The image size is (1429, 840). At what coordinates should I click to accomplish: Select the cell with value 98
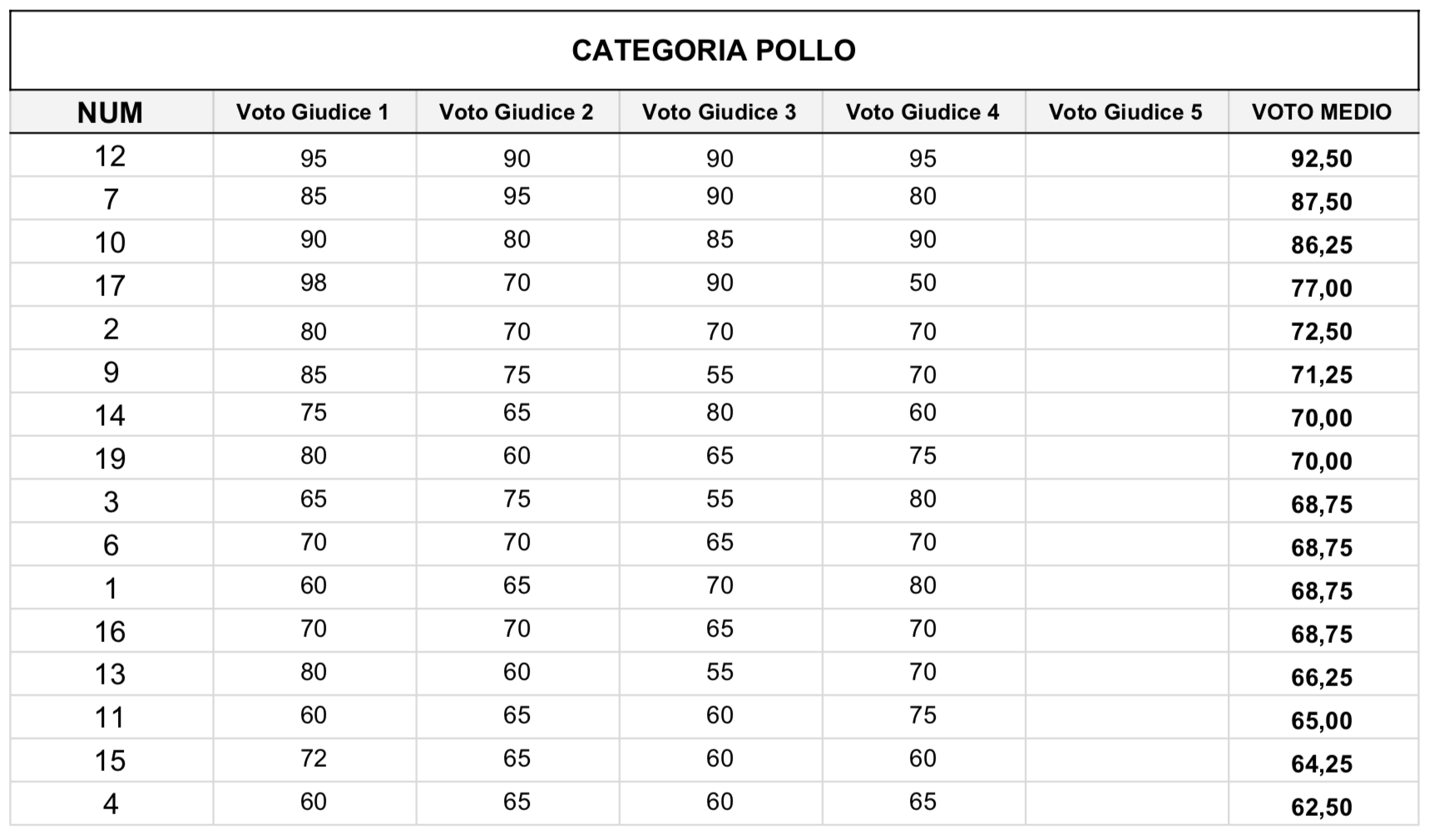point(314,284)
